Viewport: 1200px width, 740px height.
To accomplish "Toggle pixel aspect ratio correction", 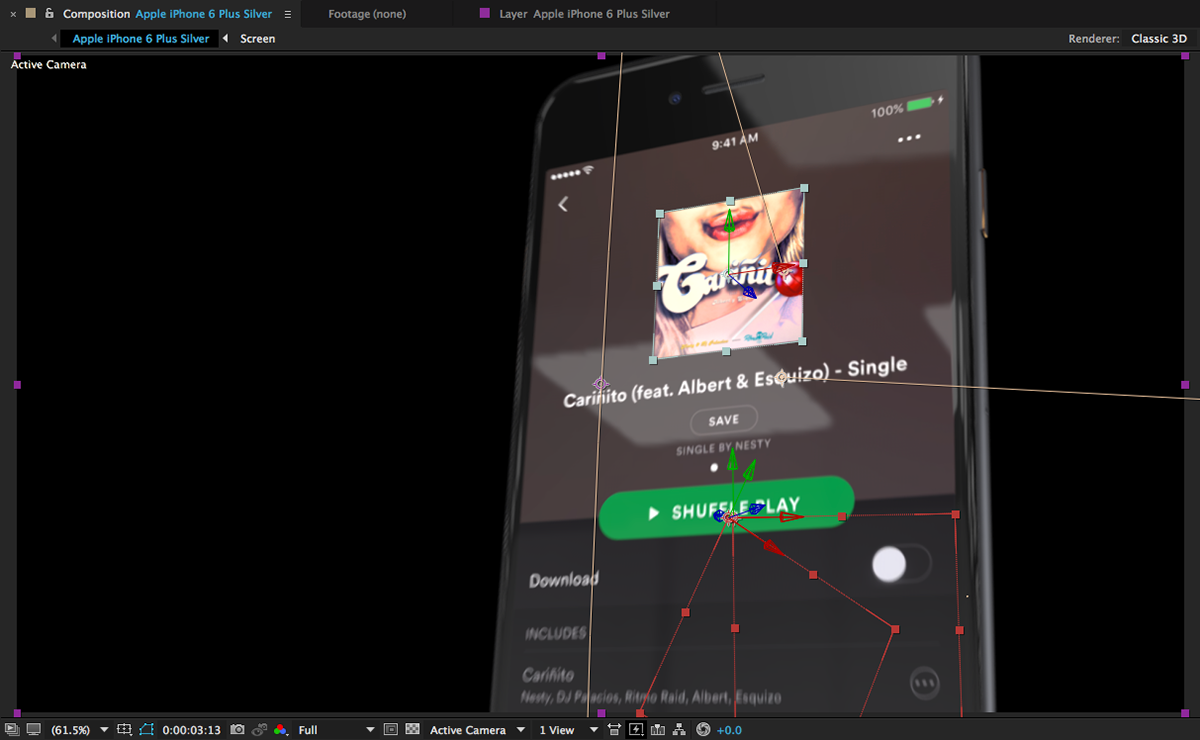I will [x=614, y=730].
